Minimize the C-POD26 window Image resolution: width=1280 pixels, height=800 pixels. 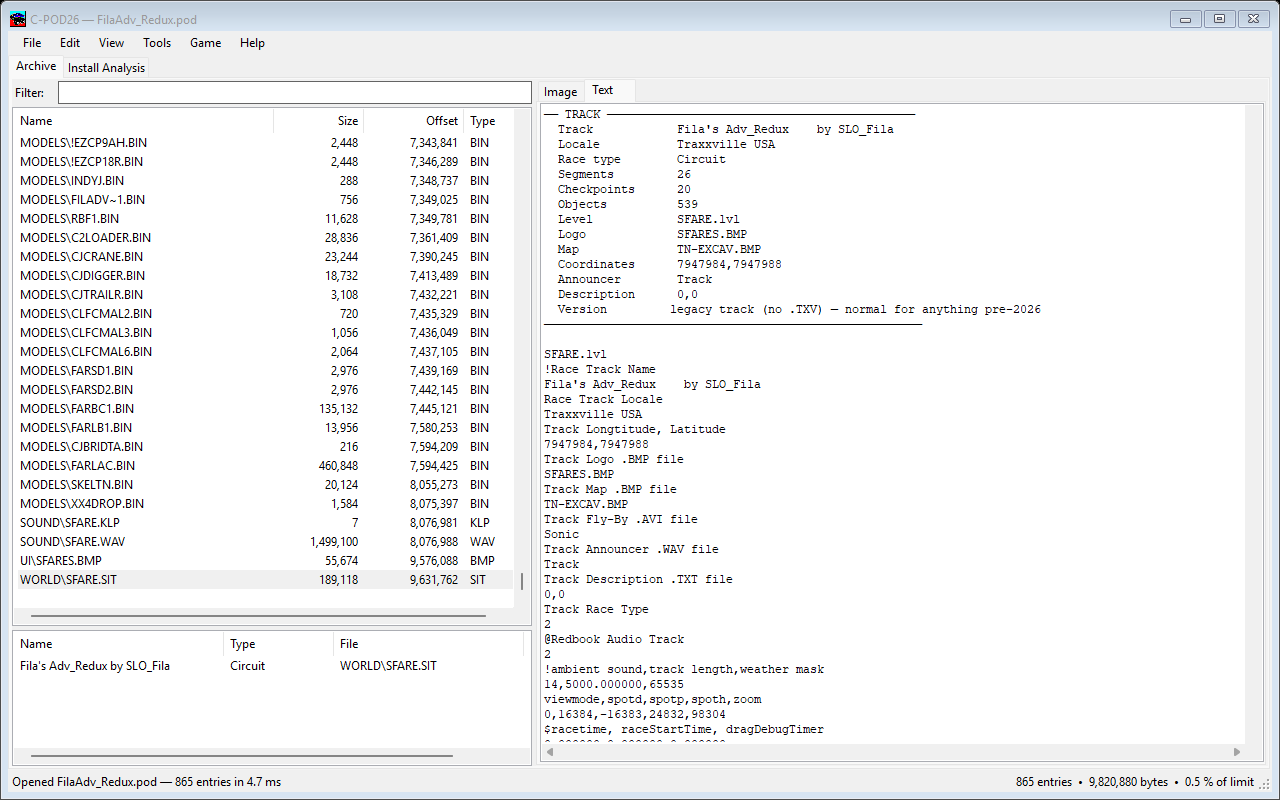1186,18
